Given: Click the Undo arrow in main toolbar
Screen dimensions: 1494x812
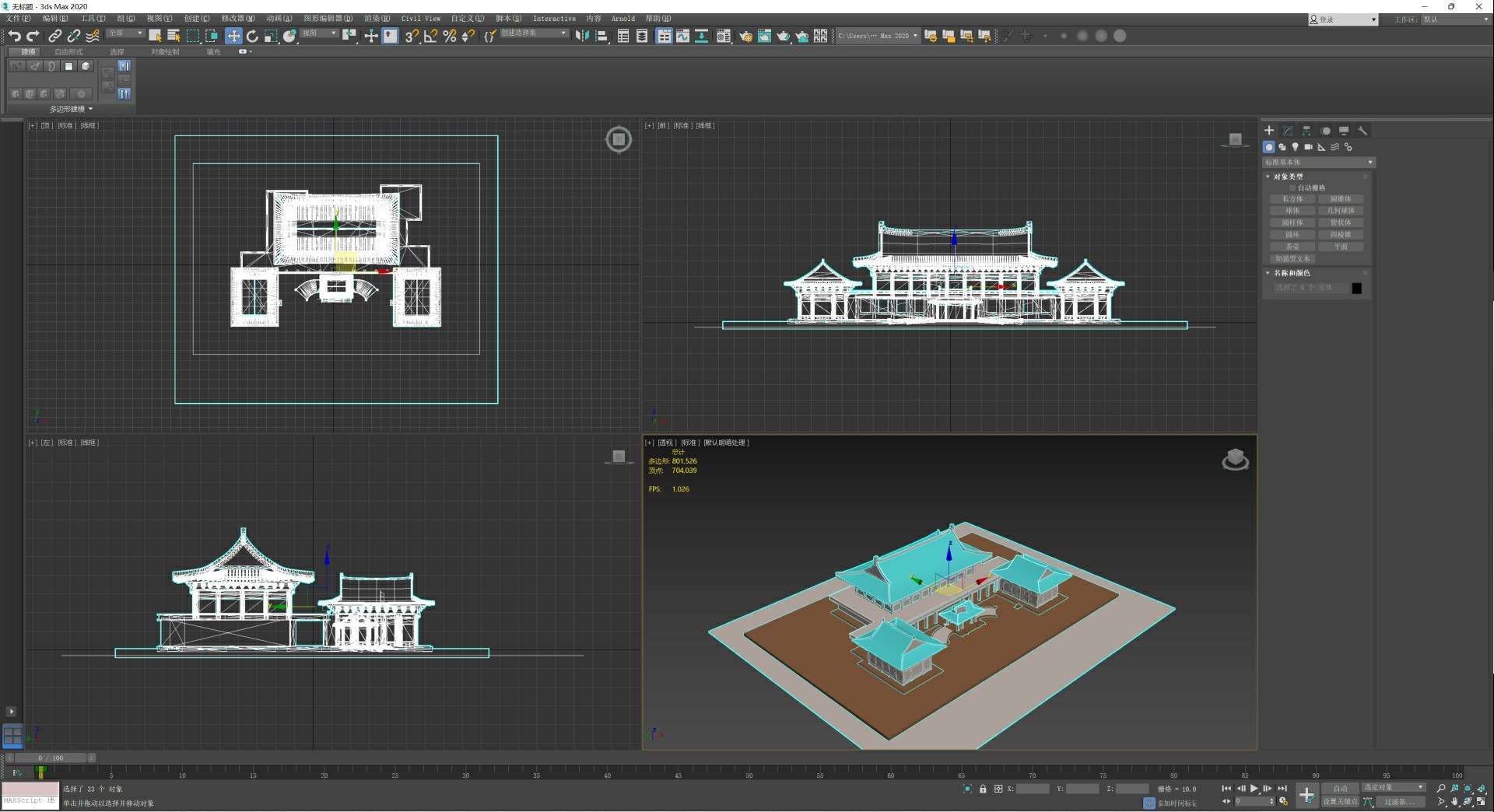Looking at the screenshot, I should [x=14, y=36].
